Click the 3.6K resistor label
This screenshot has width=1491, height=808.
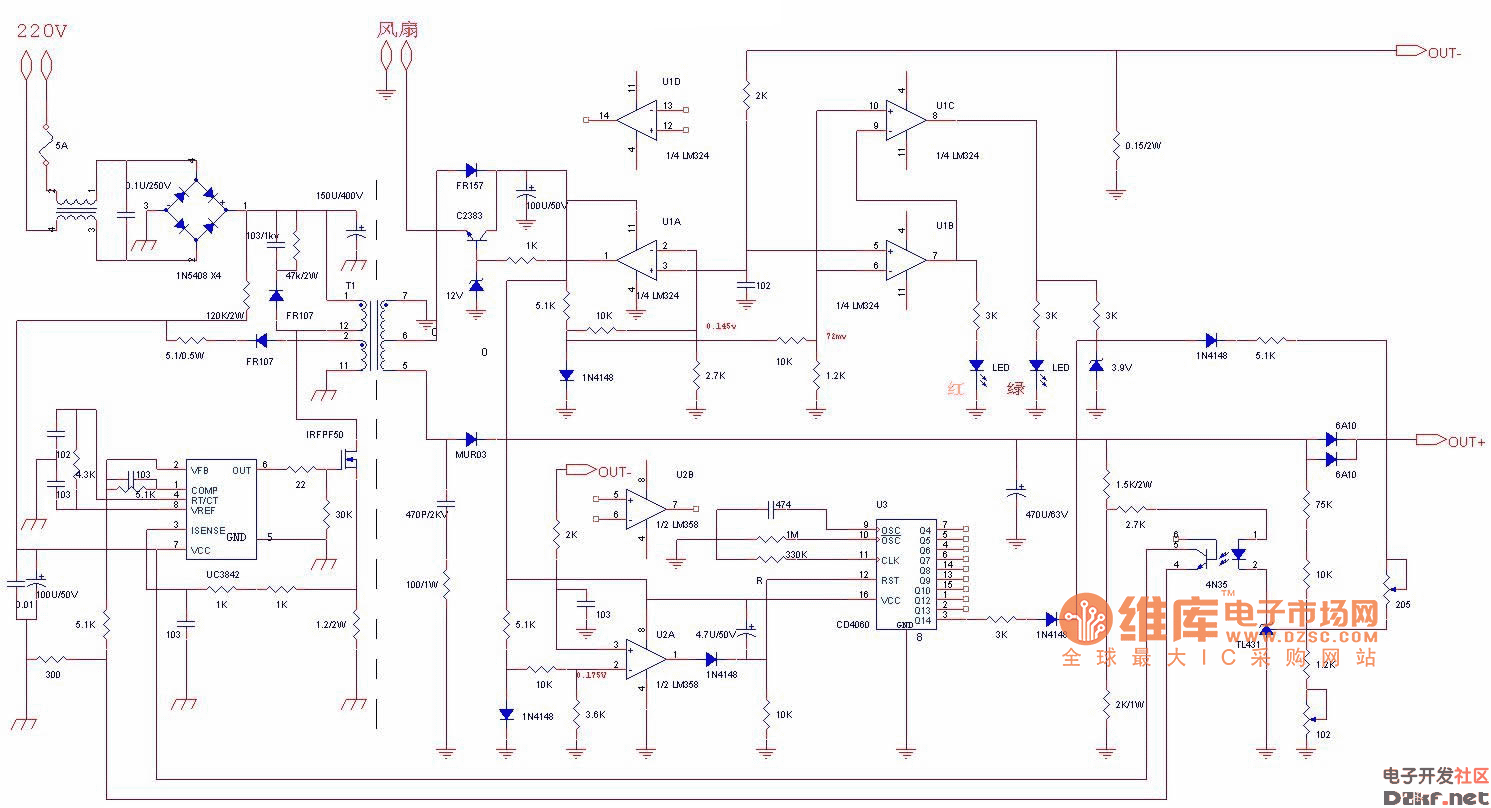point(595,714)
